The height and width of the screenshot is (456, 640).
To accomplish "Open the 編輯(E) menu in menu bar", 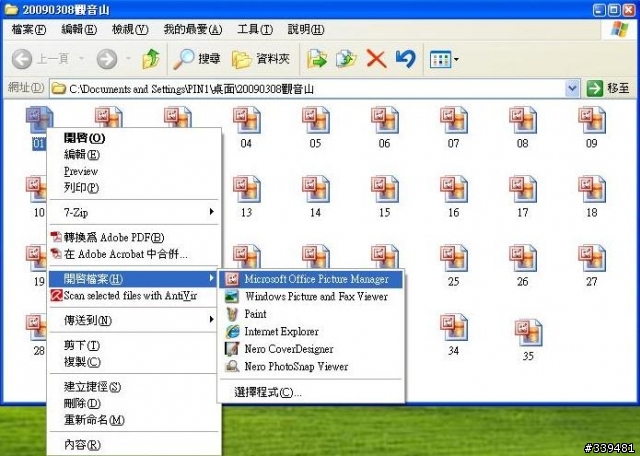I will [79, 29].
